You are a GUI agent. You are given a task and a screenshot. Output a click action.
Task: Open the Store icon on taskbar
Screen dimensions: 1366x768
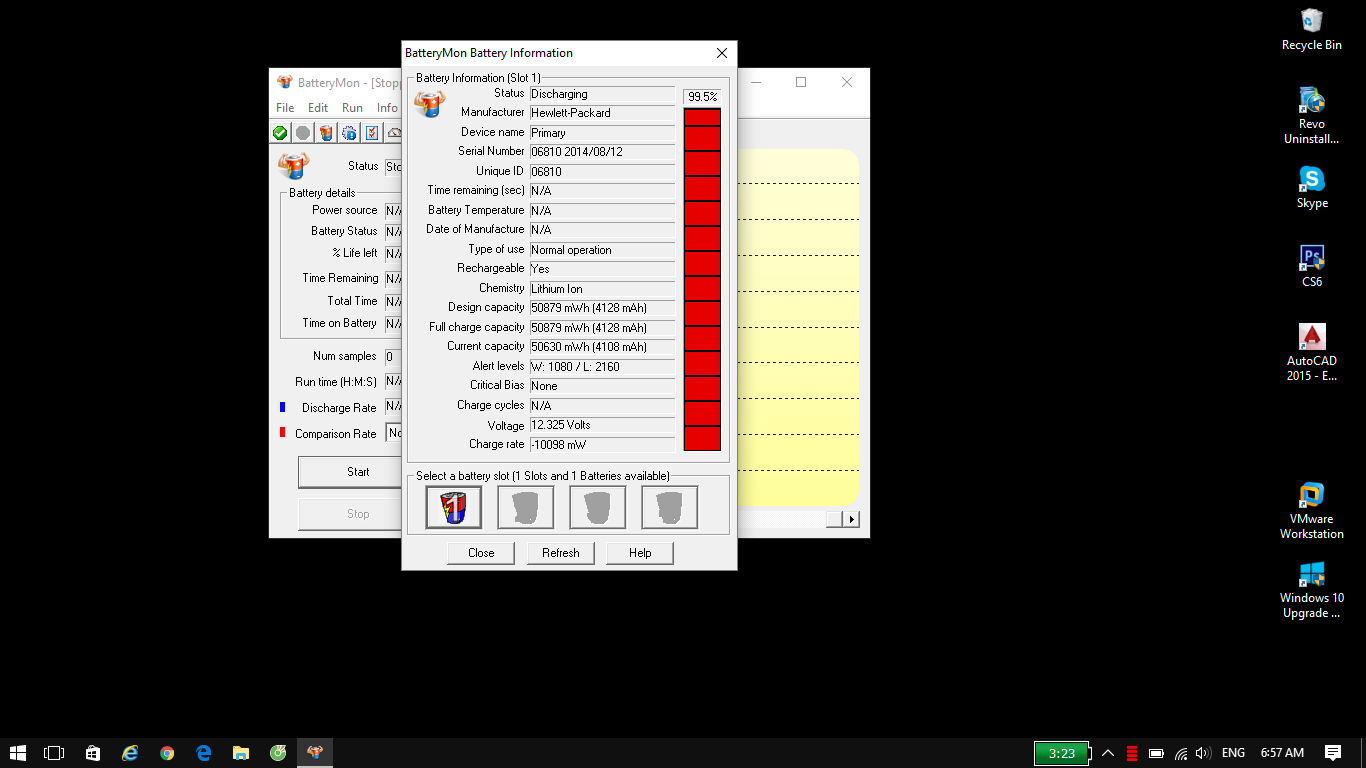[x=93, y=753]
